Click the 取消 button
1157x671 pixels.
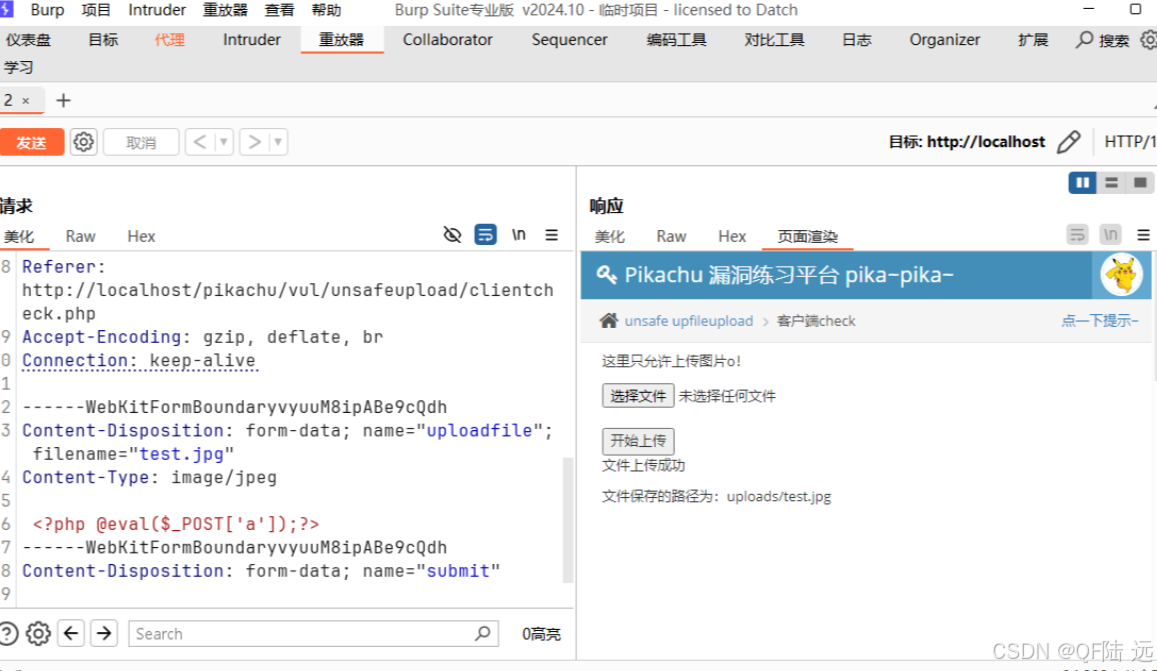[141, 142]
